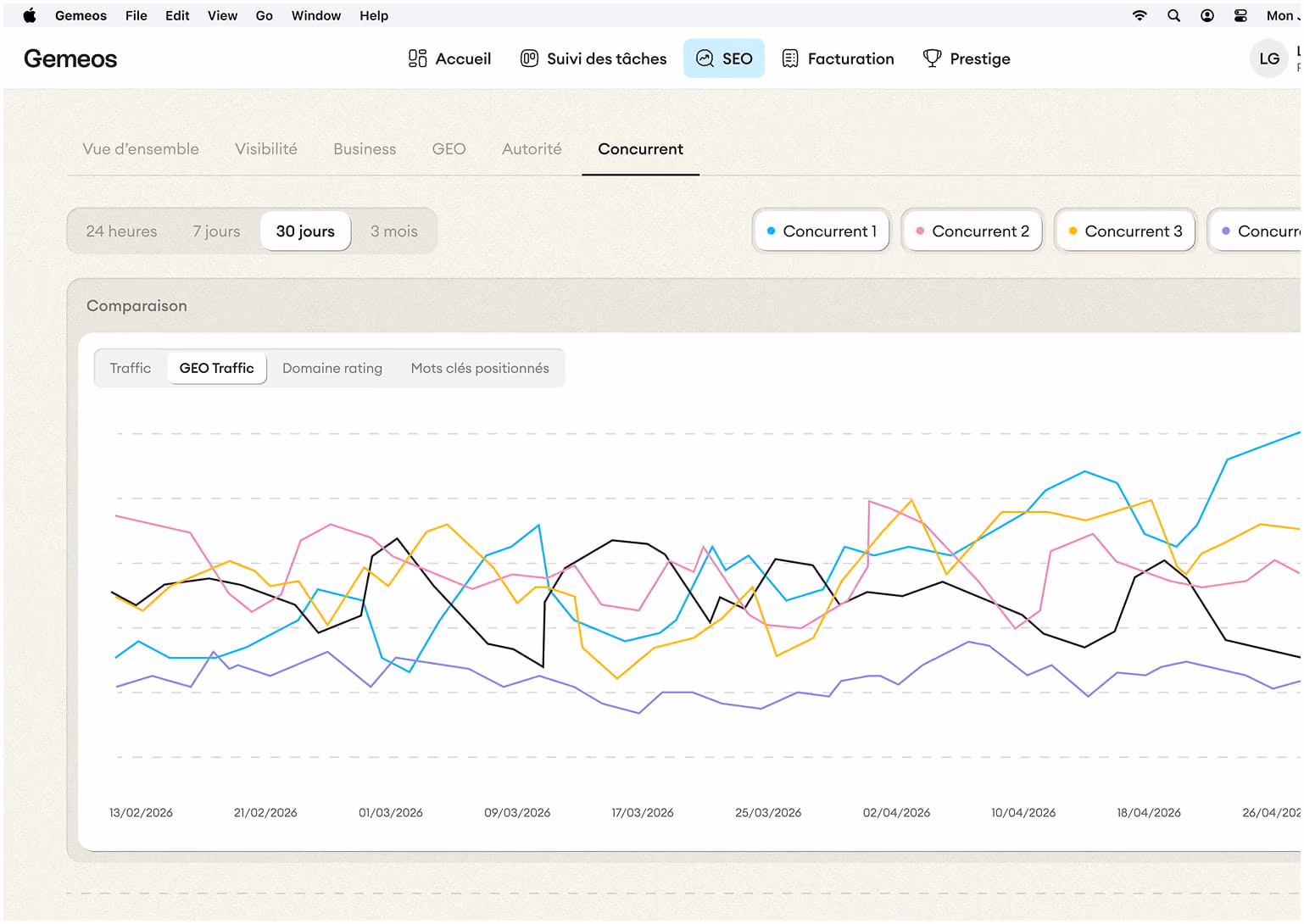Select the 7 jours time range

[x=216, y=231]
